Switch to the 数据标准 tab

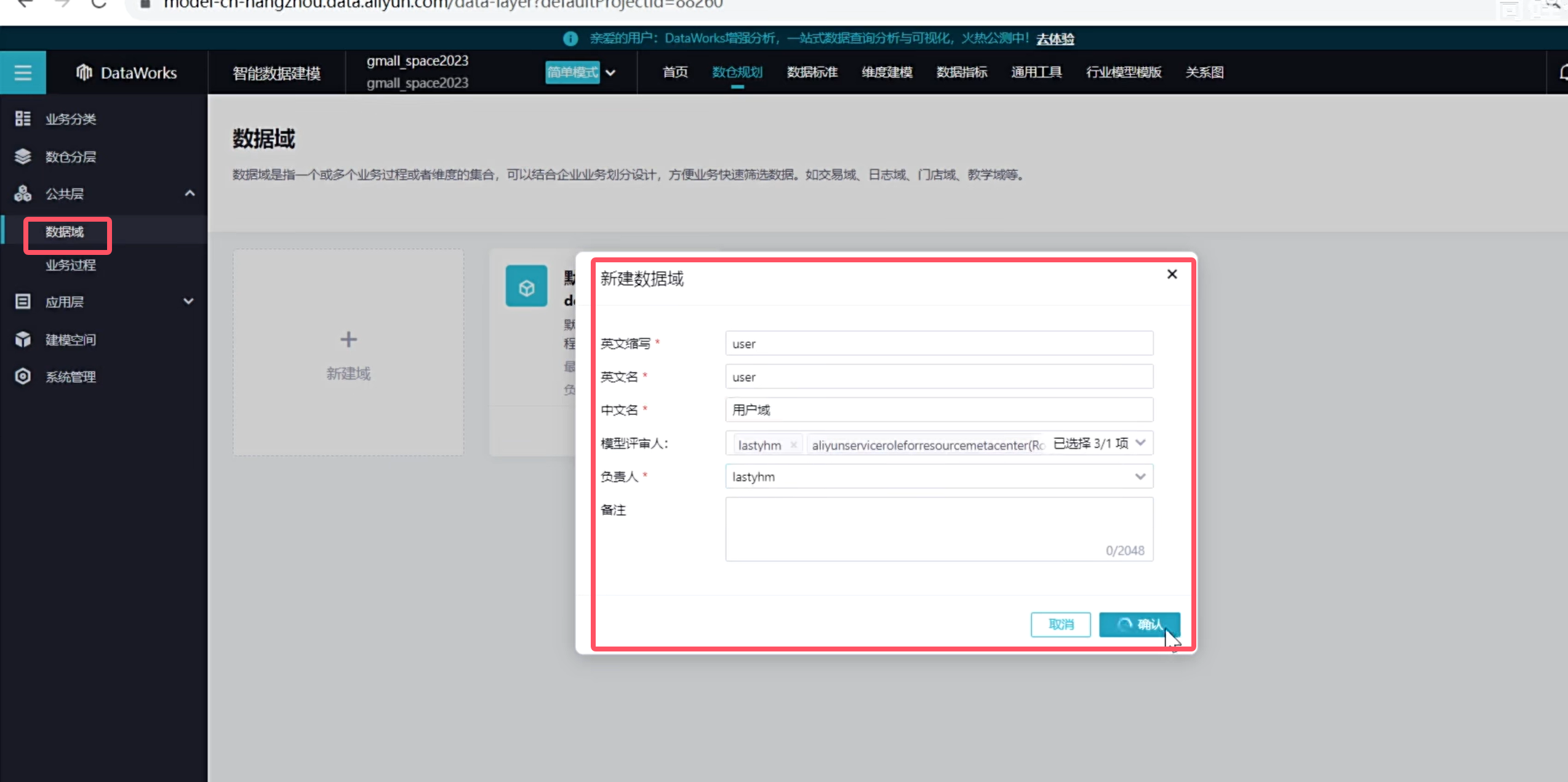click(812, 73)
